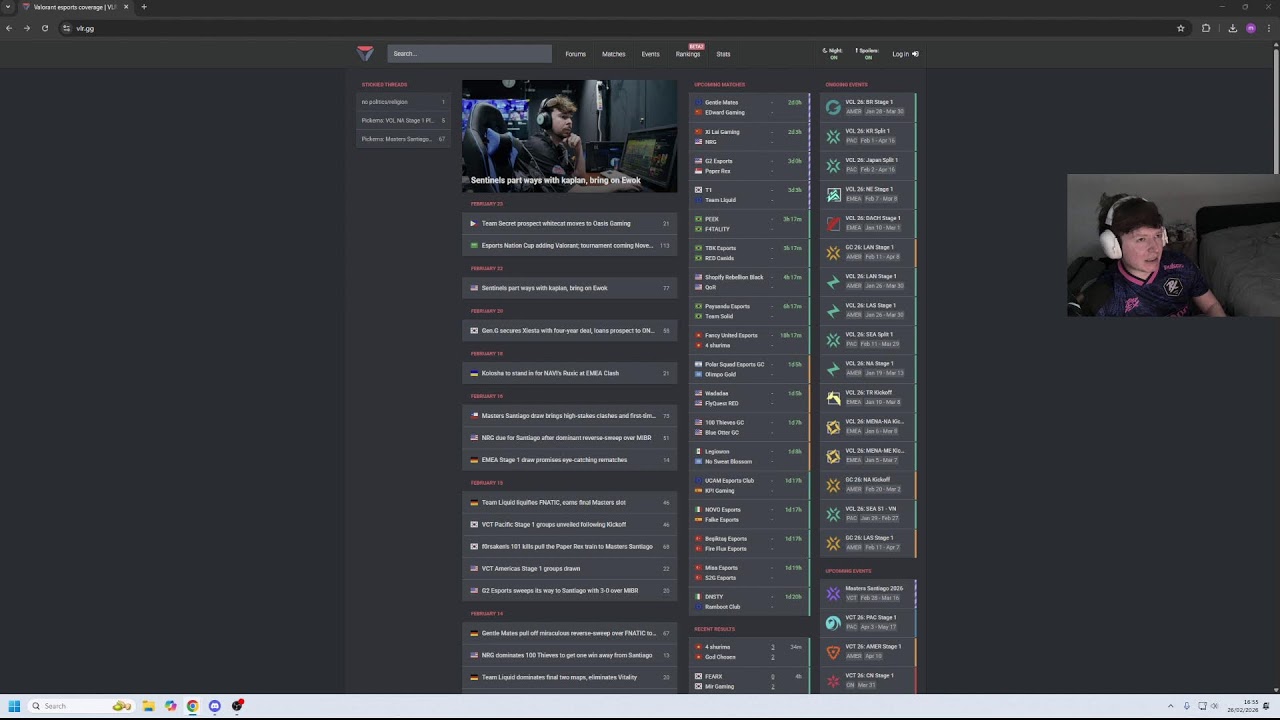Screen dimensions: 1280x720
Task: Open Discord from the taskbar
Action: pos(214,706)
